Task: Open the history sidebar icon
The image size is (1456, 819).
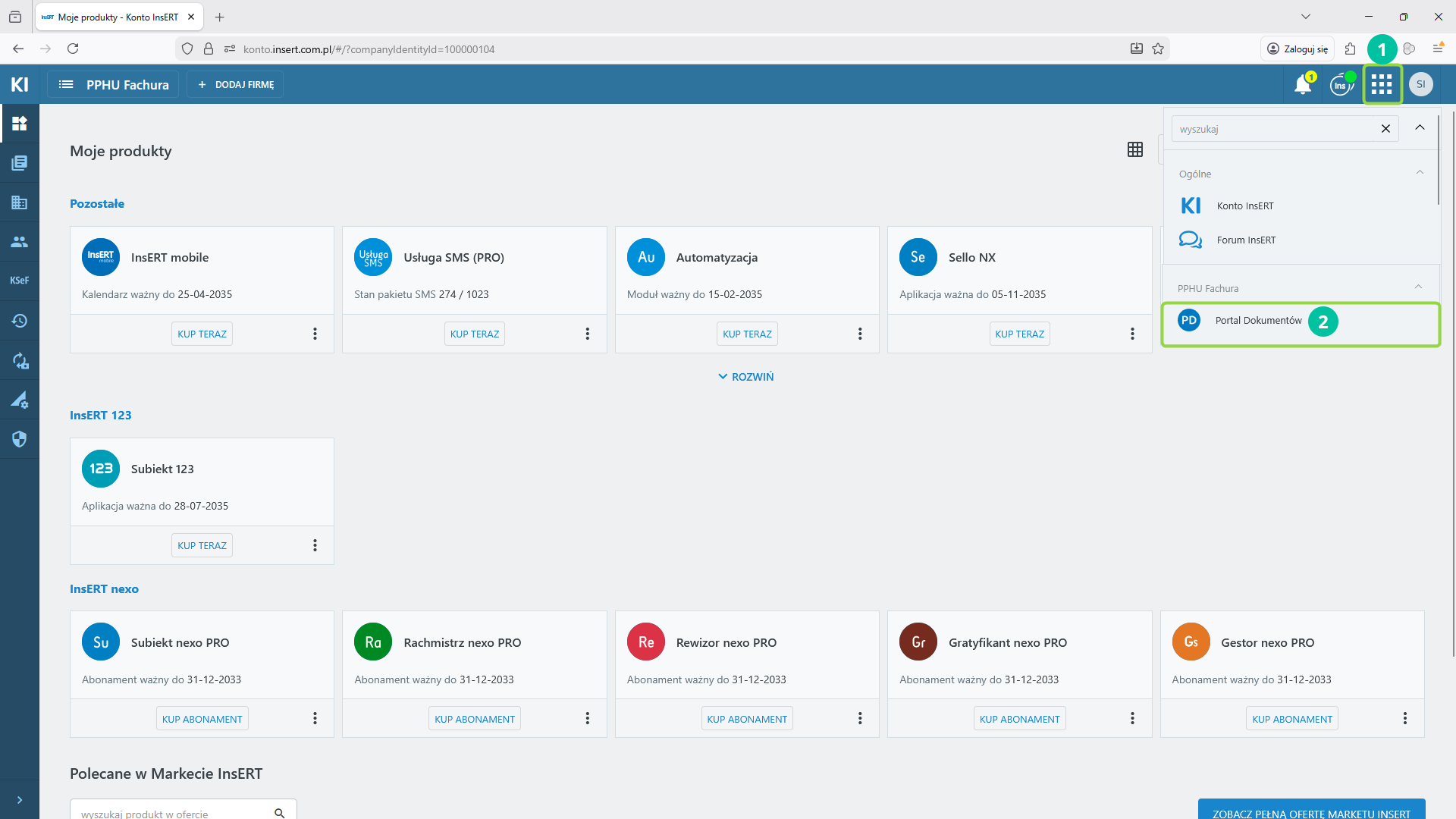Action: click(x=19, y=321)
